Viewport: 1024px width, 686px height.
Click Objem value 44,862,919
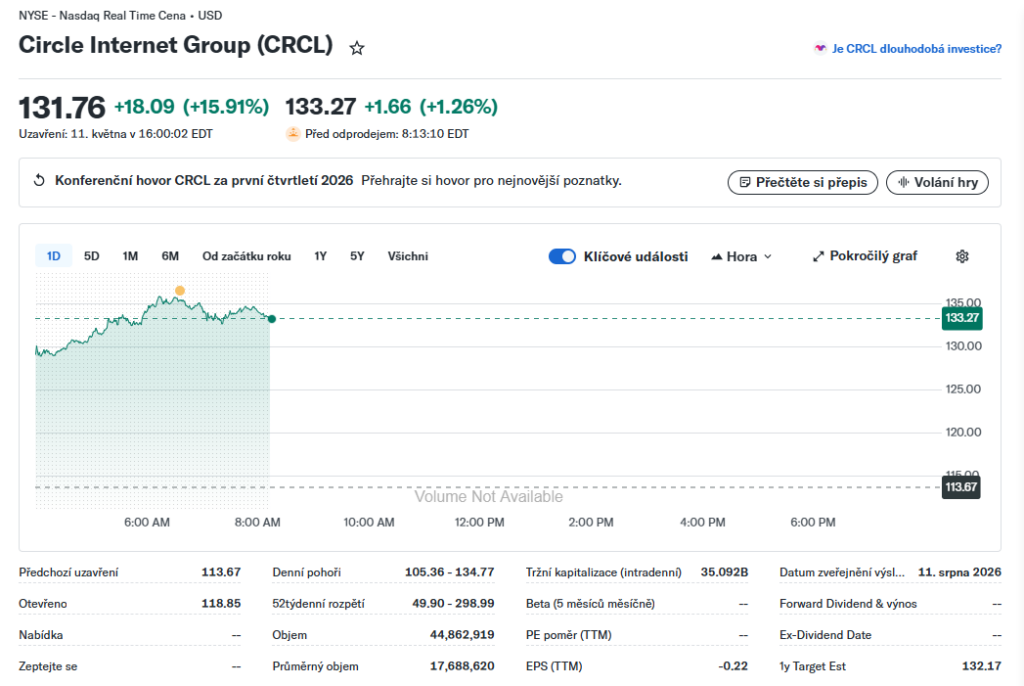(x=462, y=634)
